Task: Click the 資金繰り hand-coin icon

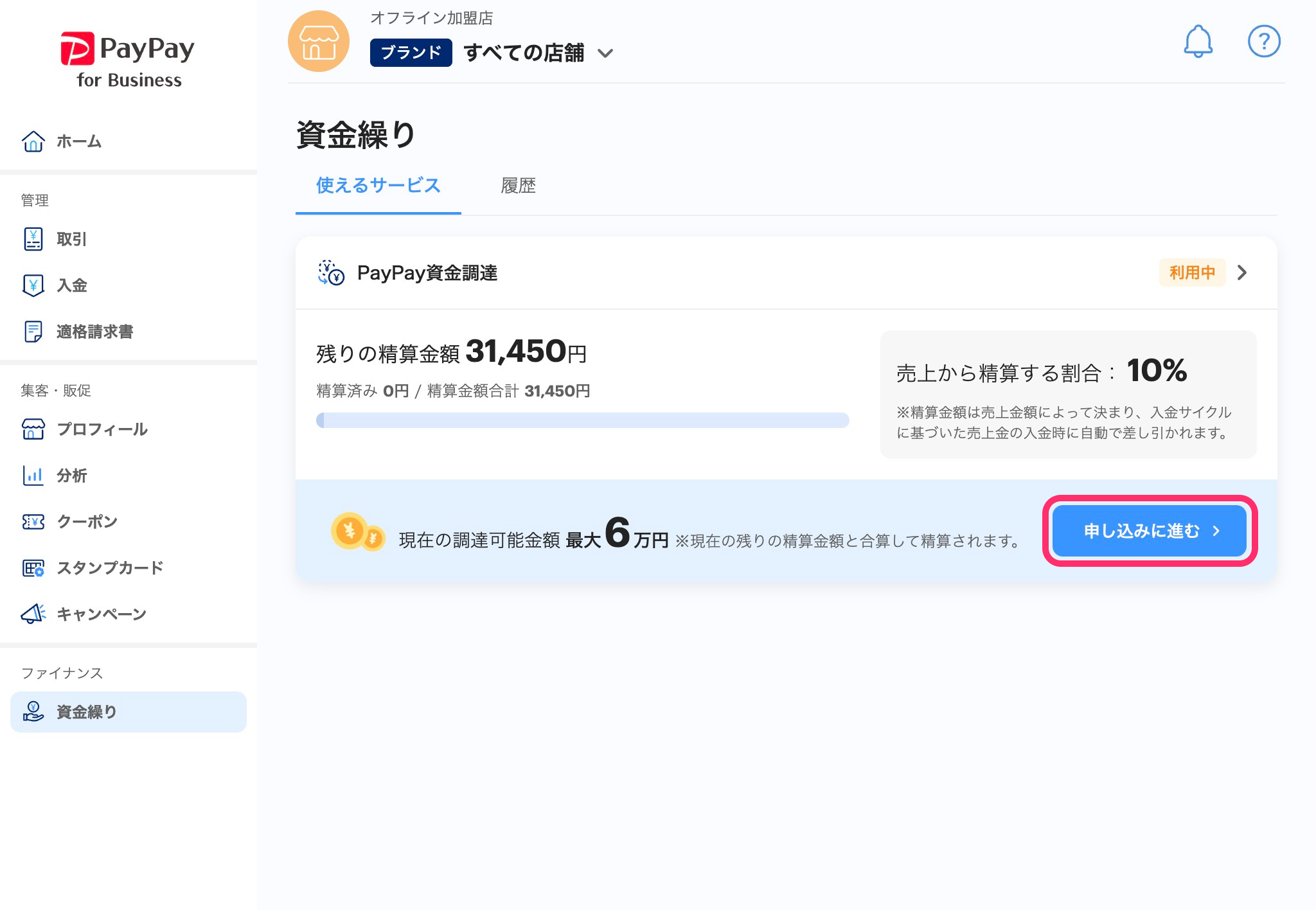Action: tap(33, 712)
